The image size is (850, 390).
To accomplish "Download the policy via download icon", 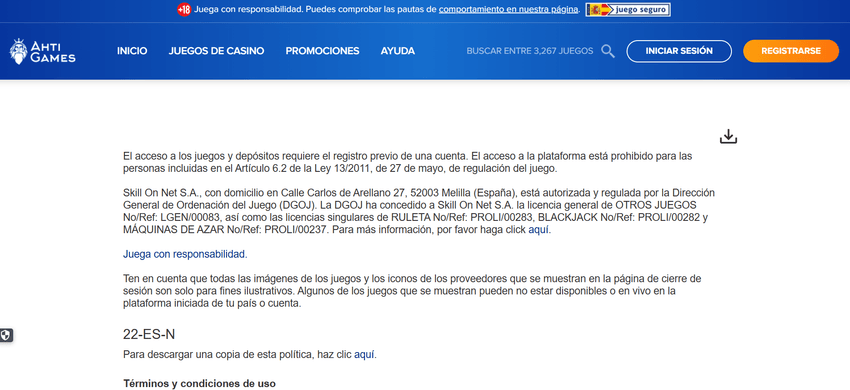I will (729, 137).
